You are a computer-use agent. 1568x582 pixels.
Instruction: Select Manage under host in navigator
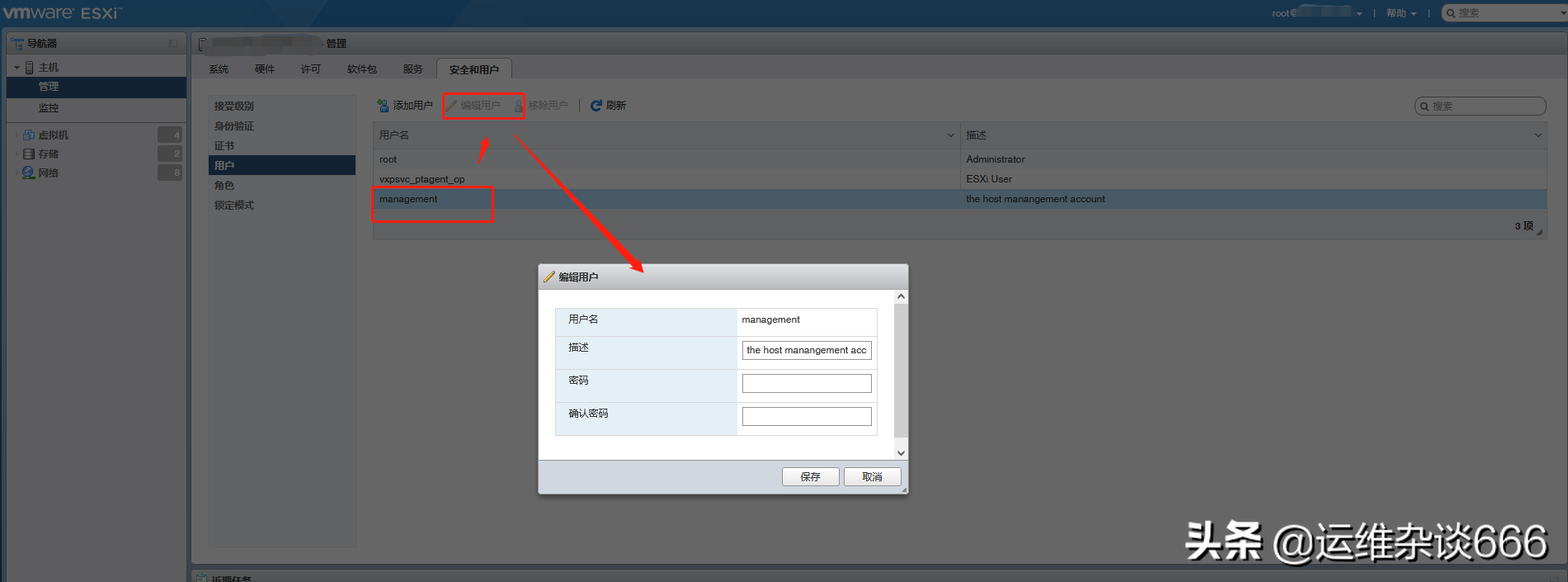click(x=97, y=87)
